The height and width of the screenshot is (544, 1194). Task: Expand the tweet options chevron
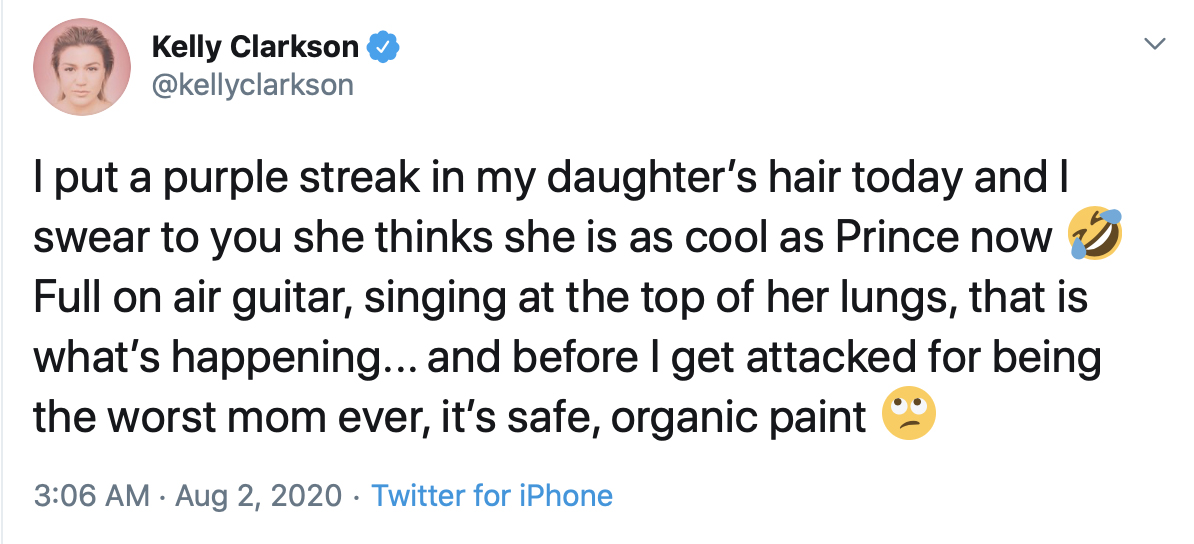(1155, 44)
